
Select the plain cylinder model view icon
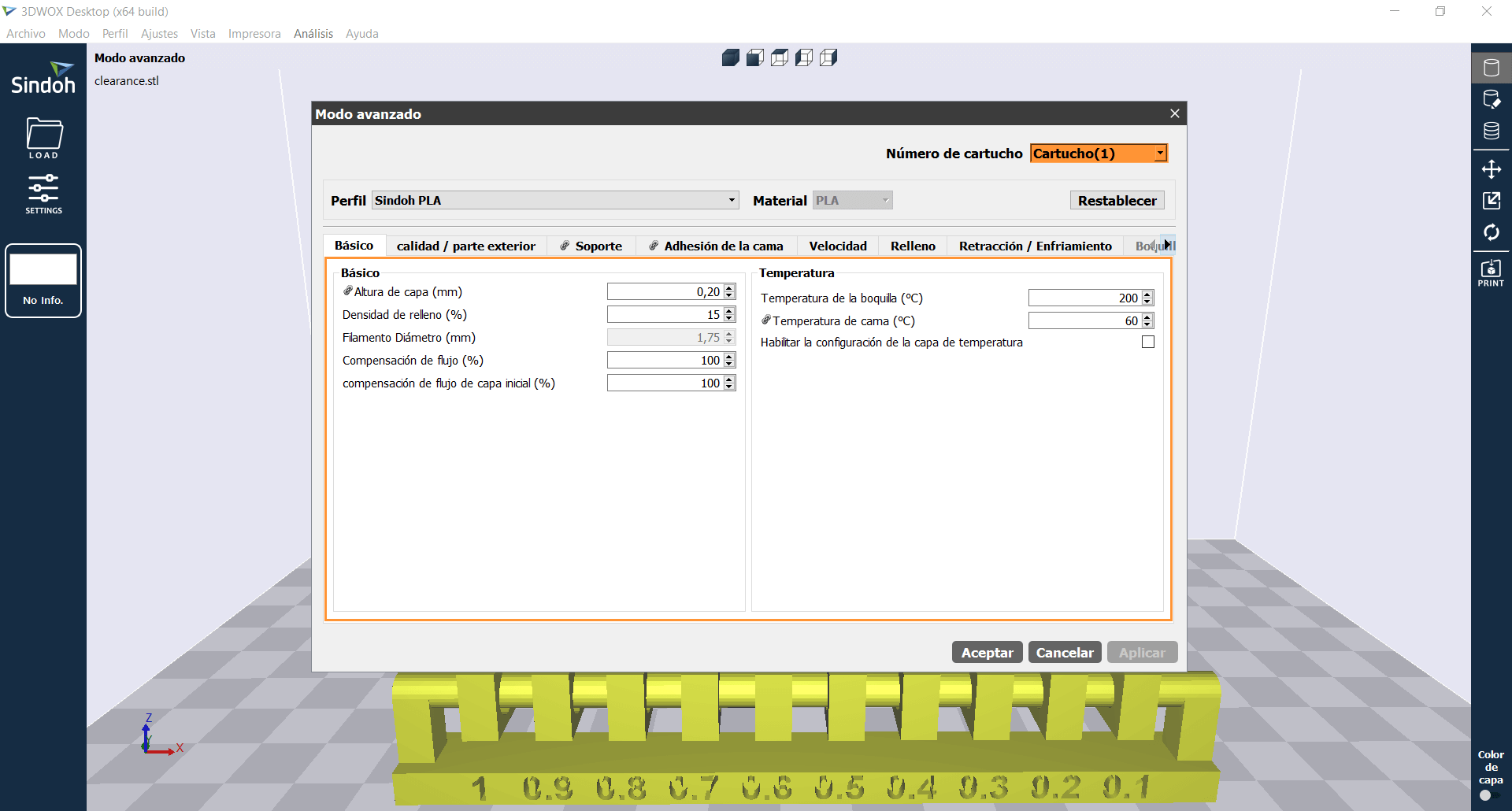coord(1492,68)
